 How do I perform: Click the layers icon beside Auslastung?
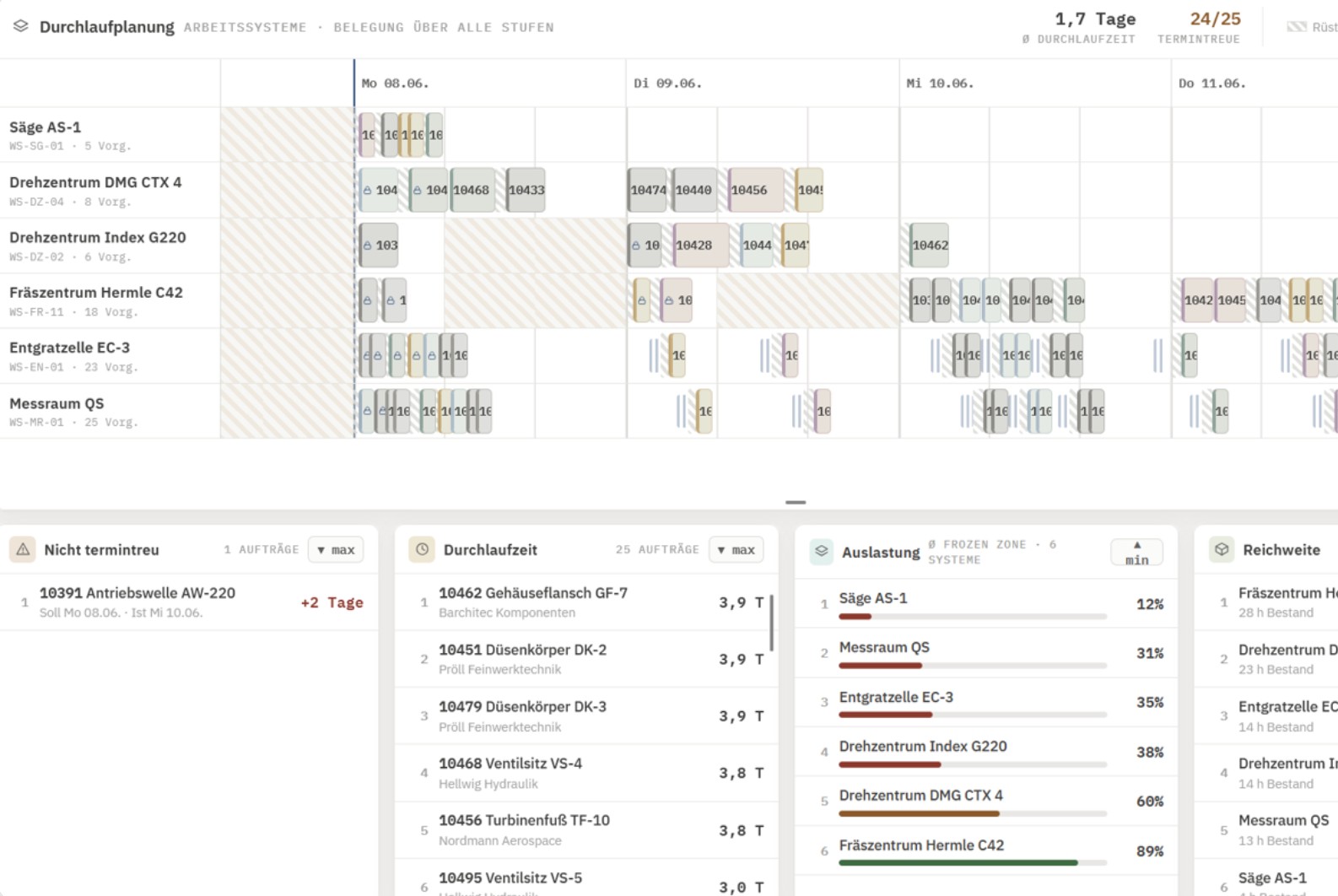click(821, 551)
